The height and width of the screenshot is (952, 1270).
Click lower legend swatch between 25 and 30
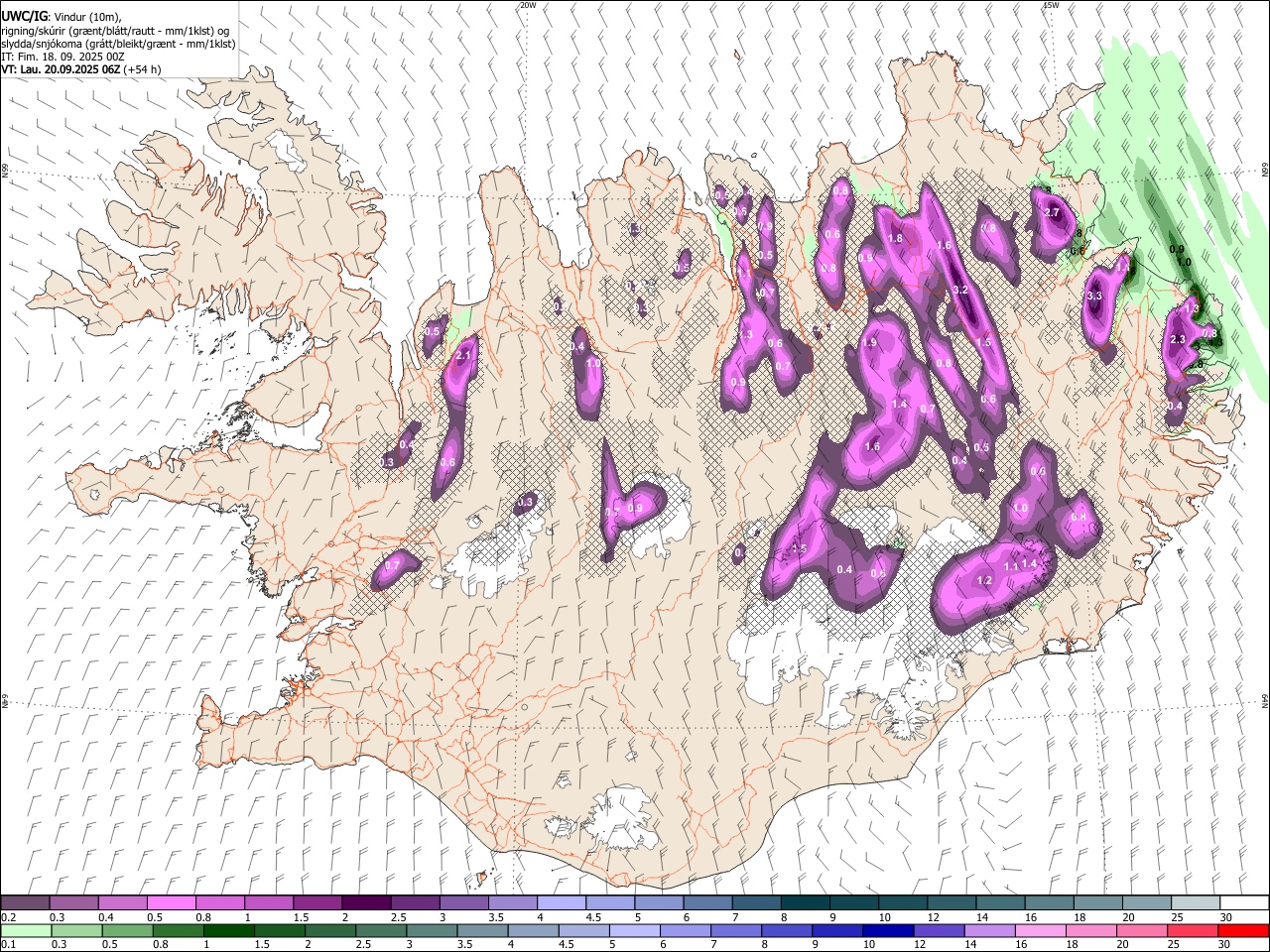pyautogui.click(x=1191, y=931)
